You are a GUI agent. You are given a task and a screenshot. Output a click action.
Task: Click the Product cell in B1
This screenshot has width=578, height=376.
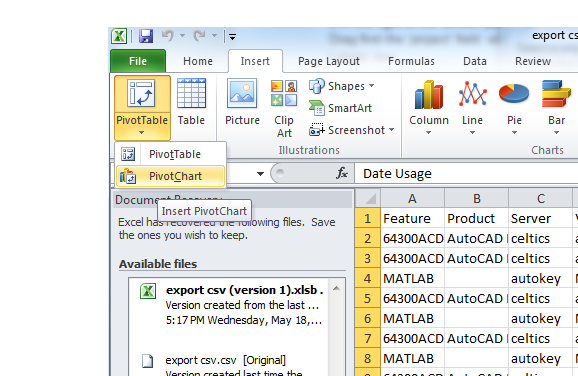click(477, 219)
